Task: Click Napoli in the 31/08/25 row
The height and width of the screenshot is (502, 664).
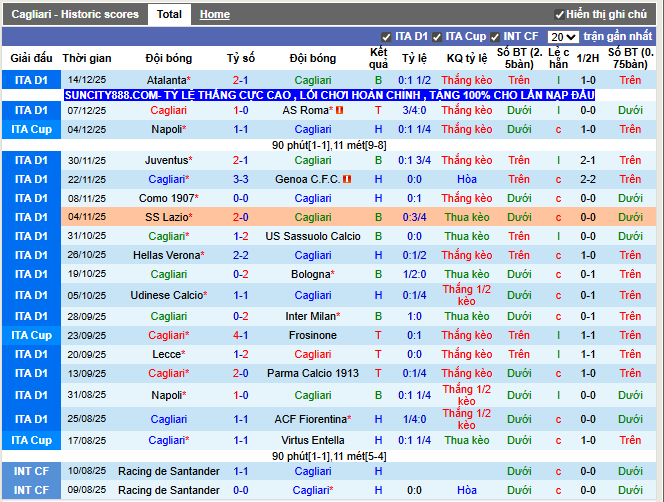Action: click(x=169, y=395)
